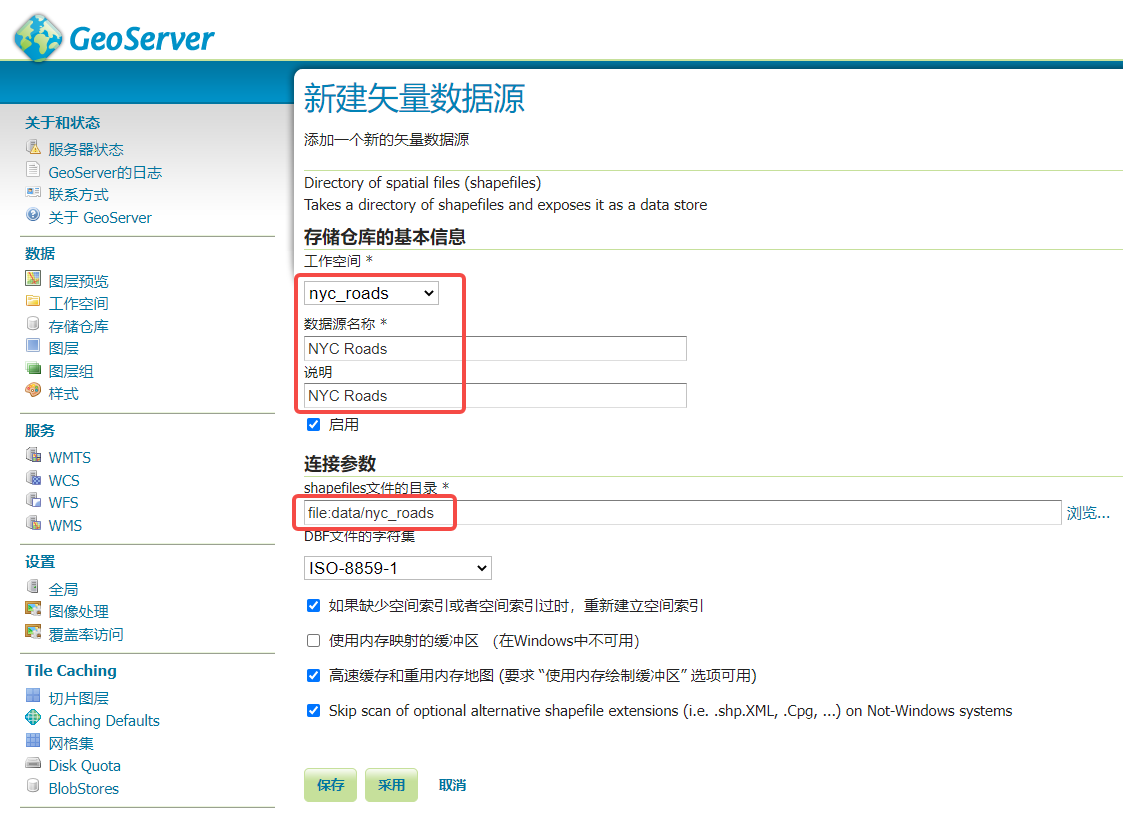The height and width of the screenshot is (816, 1123).
Task: Open 全局 settings link
Action: click(63, 589)
